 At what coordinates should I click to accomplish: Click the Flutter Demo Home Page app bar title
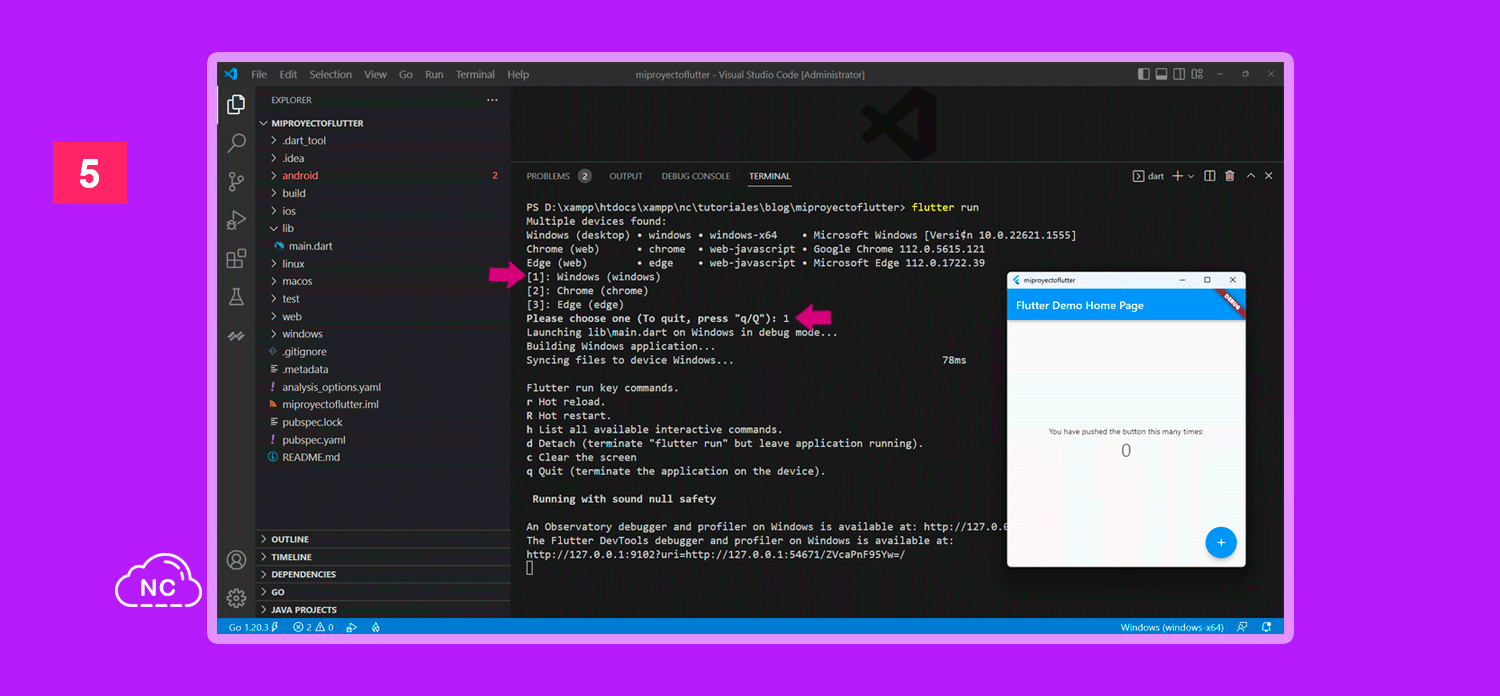tap(1080, 305)
